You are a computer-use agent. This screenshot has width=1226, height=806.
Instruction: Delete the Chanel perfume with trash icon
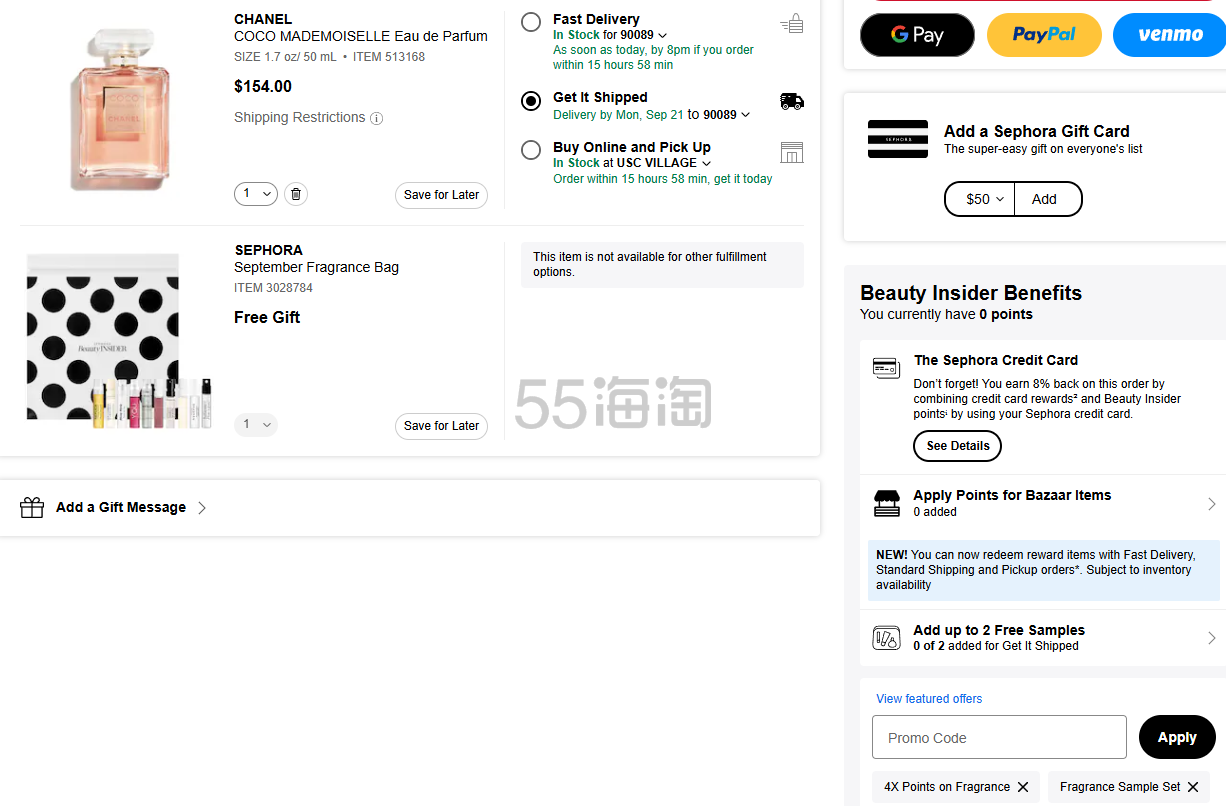tap(295, 194)
